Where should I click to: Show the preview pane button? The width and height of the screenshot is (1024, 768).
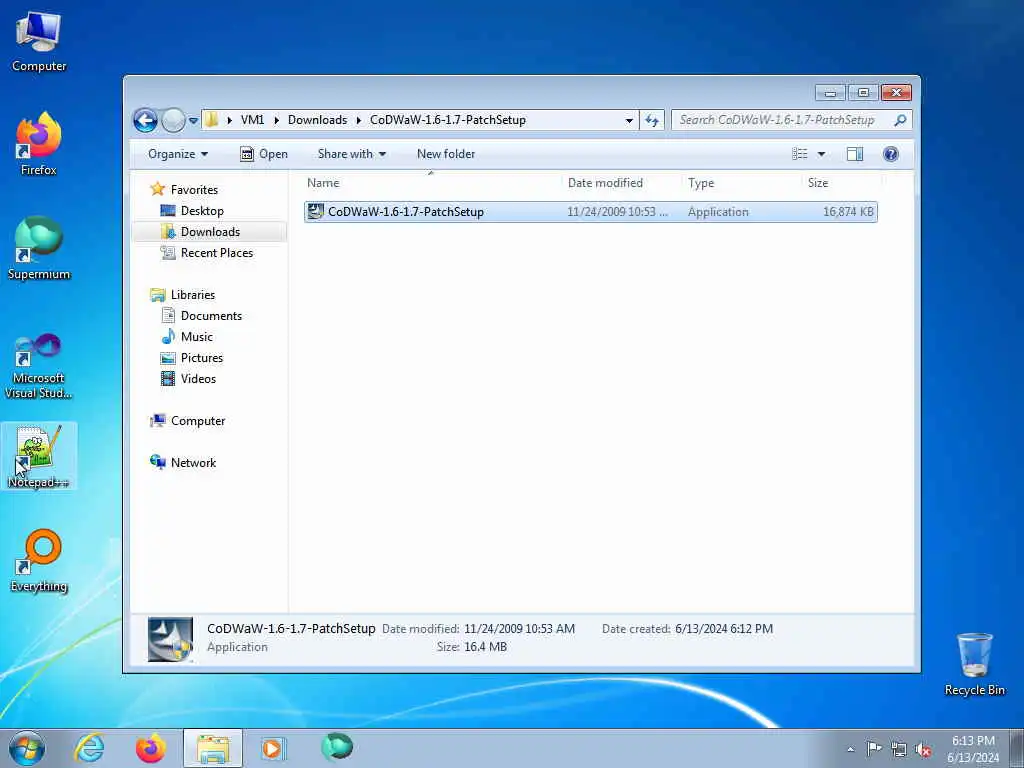click(855, 154)
